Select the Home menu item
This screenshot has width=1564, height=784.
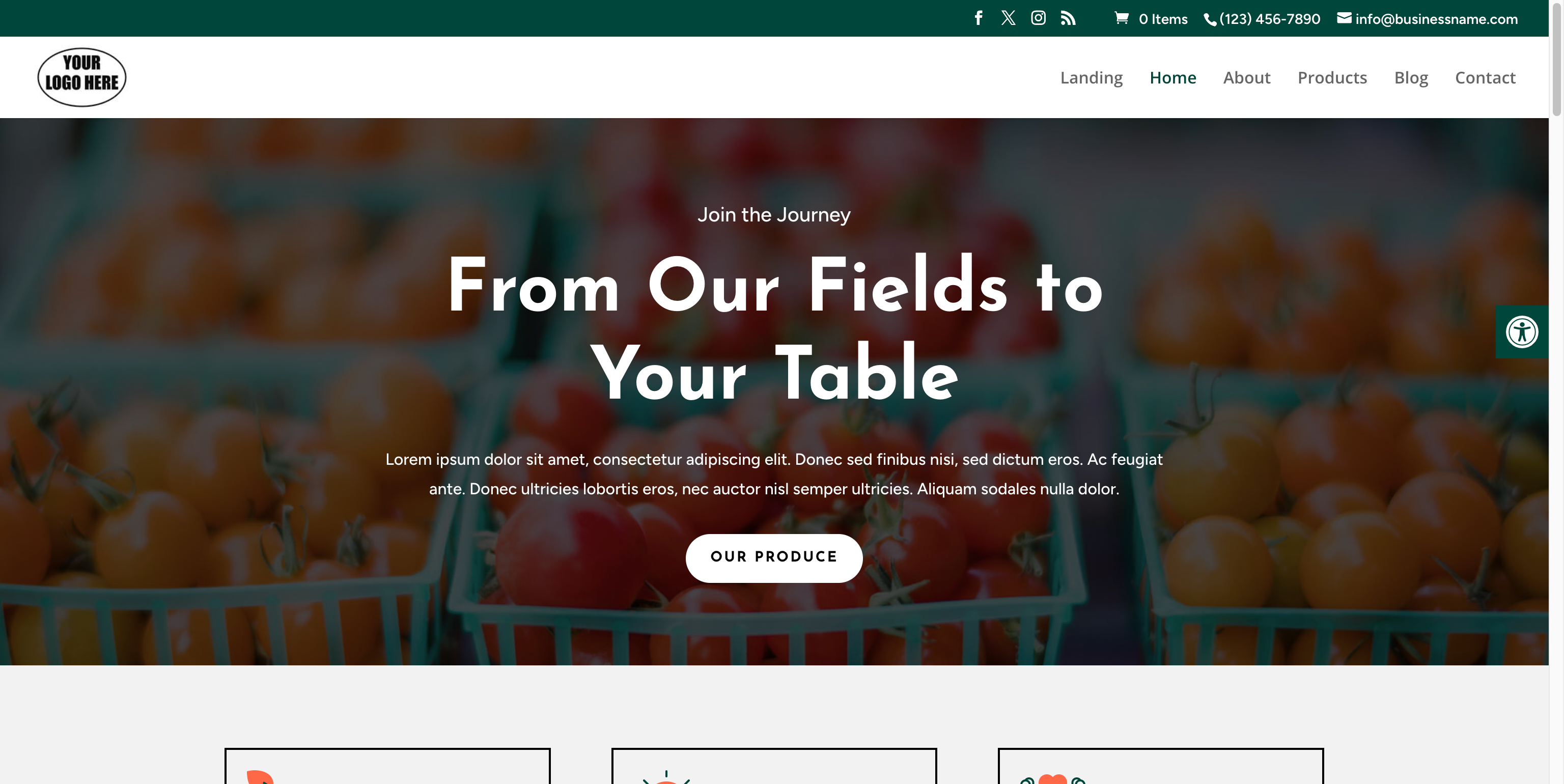coord(1172,78)
